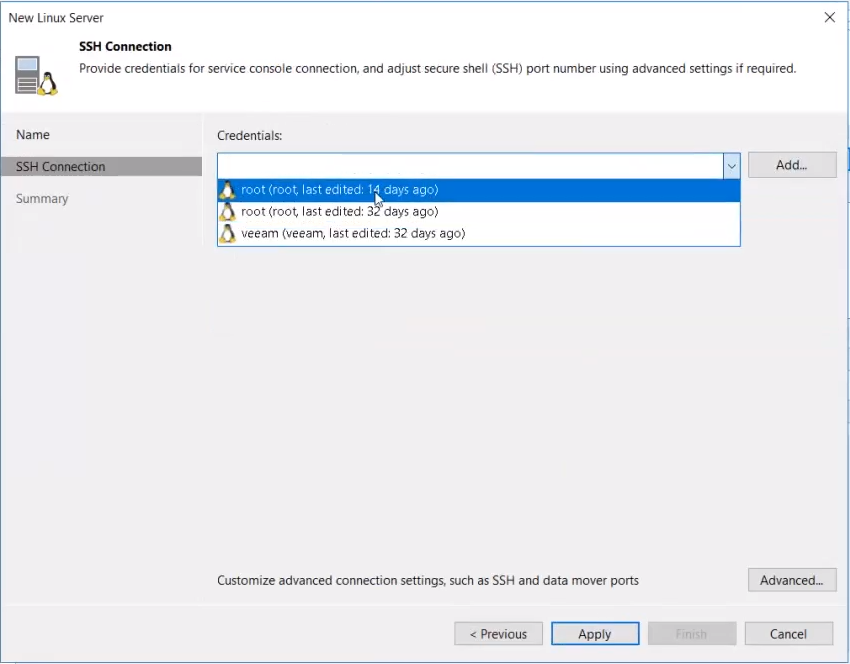Click the Customize advanced connection settings text
The image size is (850, 664).
pyautogui.click(x=428, y=580)
